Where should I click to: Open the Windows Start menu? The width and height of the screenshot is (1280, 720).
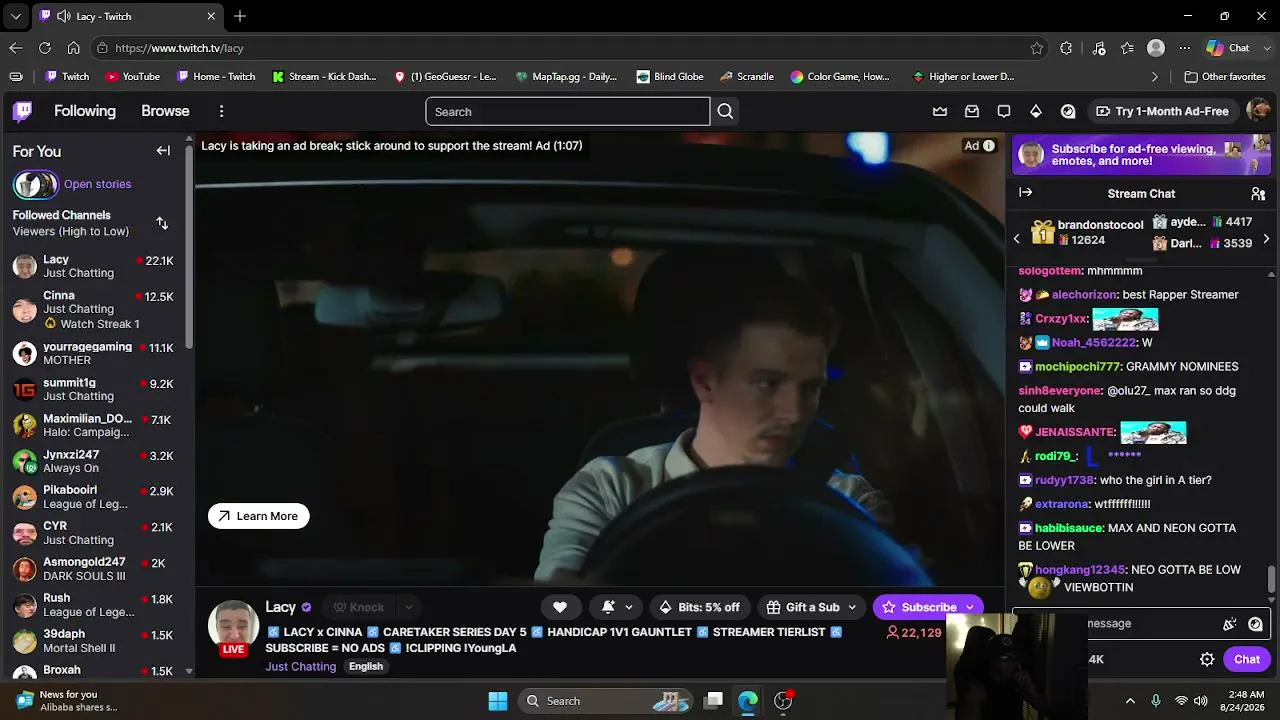click(x=498, y=701)
